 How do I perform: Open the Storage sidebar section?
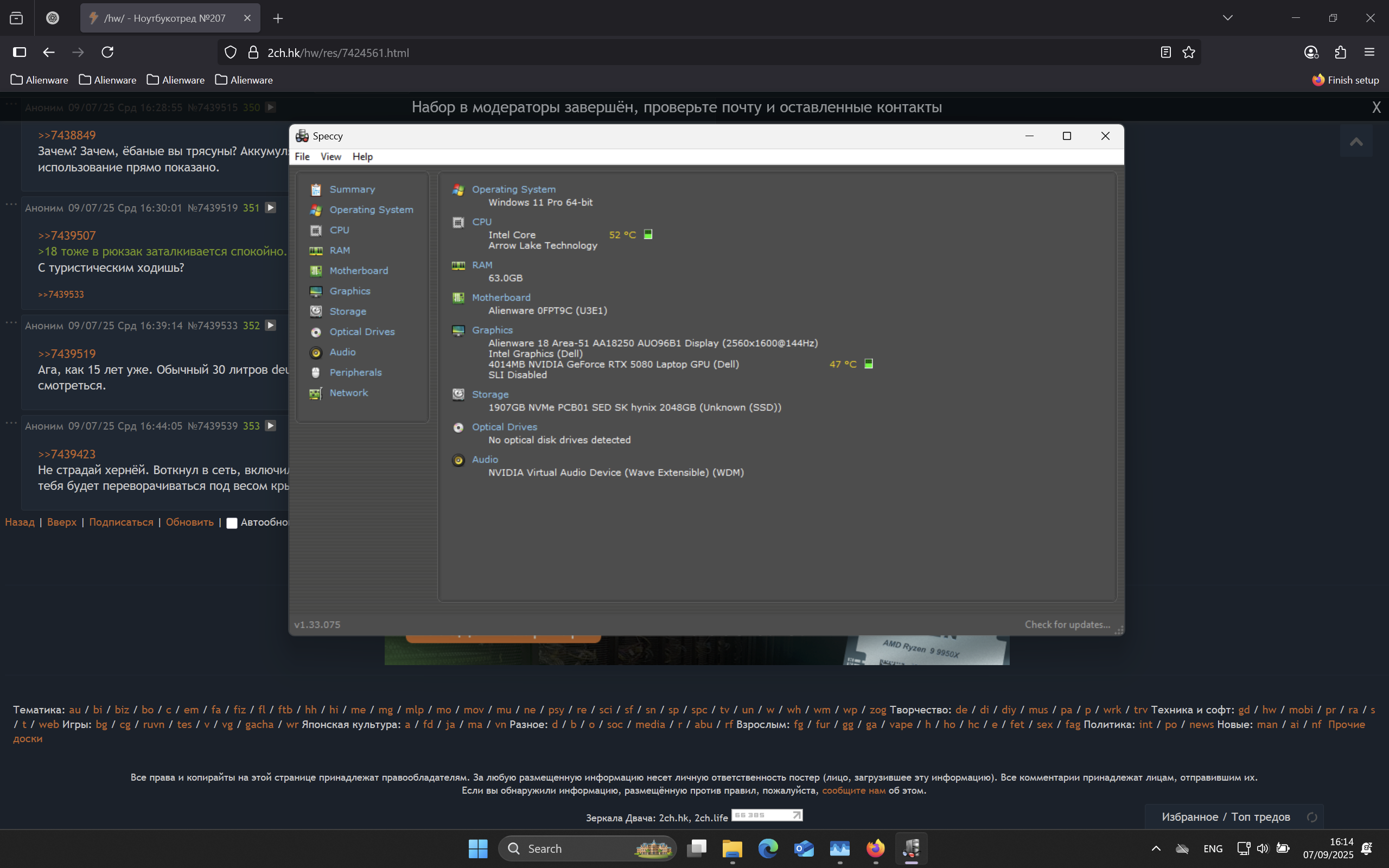pyautogui.click(x=347, y=311)
